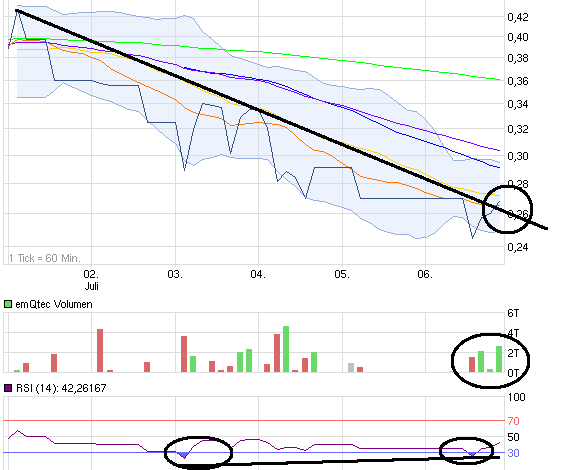This screenshot has height=470, width=561.
Task: Click the '04.' date axis label
Action: point(258,274)
